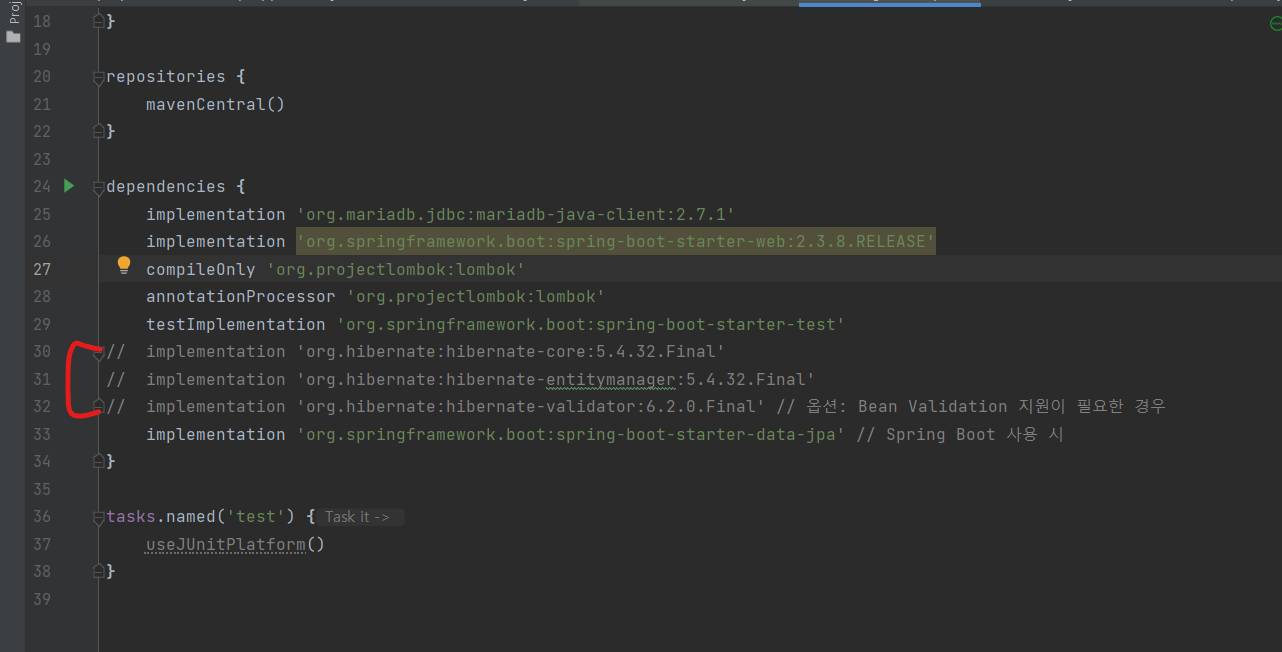Click the Bean Validation Korean comment
This screenshot has height=652, width=1282.
click(971, 407)
